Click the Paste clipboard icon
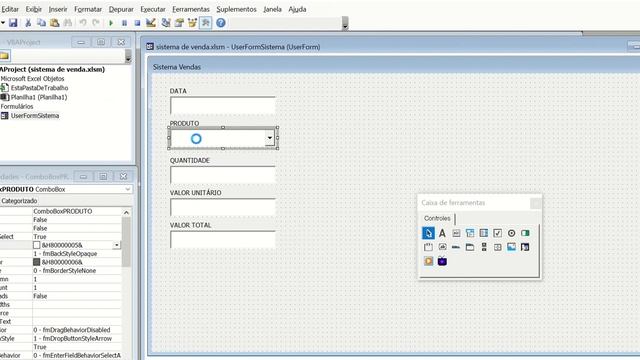The height and width of the screenshot is (360, 640). click(x=54, y=23)
